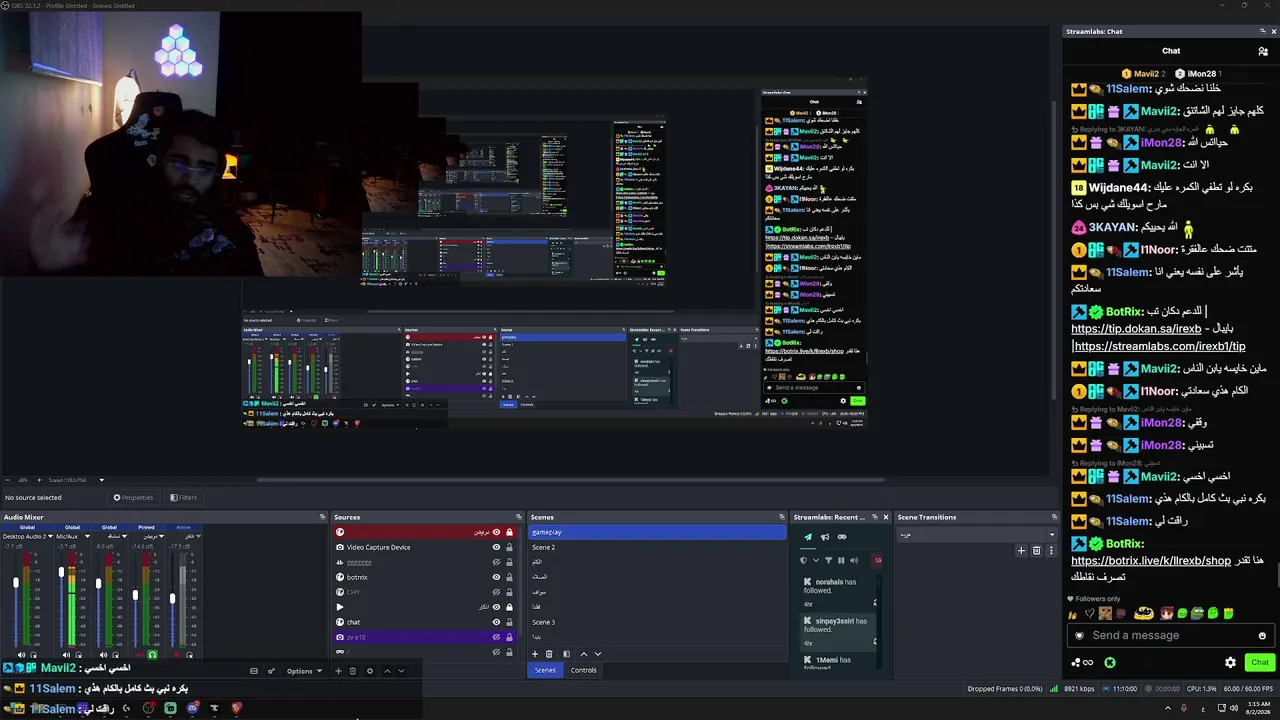
Task: Move scene up with the Scenes up arrow
Action: (x=584, y=654)
